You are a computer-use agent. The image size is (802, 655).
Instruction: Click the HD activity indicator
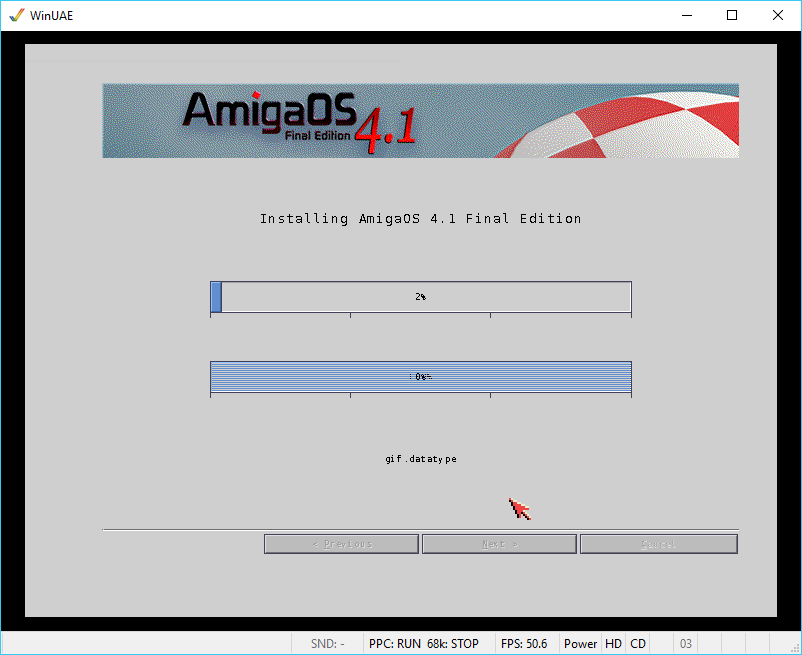coord(613,644)
